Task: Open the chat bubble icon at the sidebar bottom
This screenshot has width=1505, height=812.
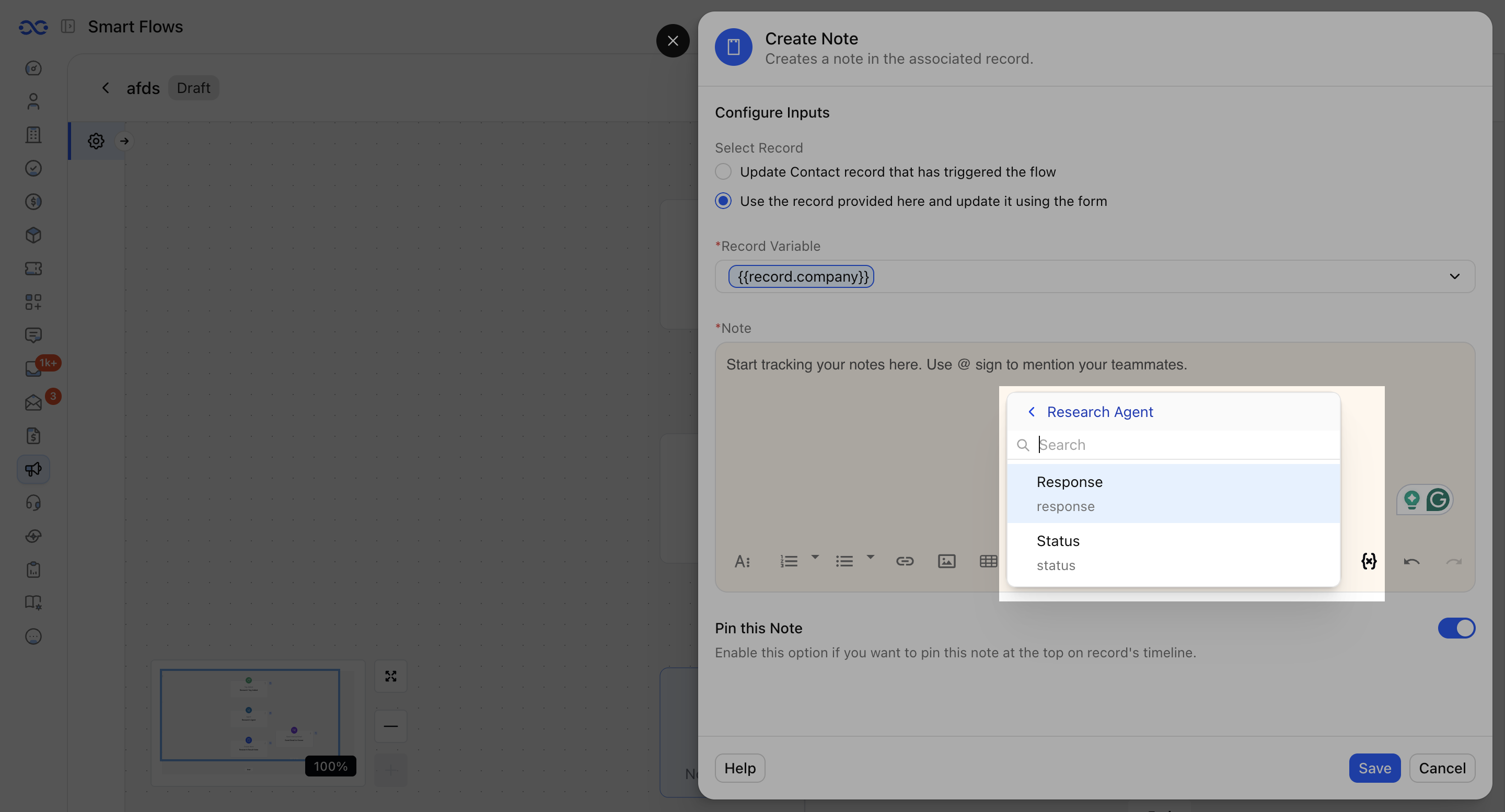Action: 33,636
